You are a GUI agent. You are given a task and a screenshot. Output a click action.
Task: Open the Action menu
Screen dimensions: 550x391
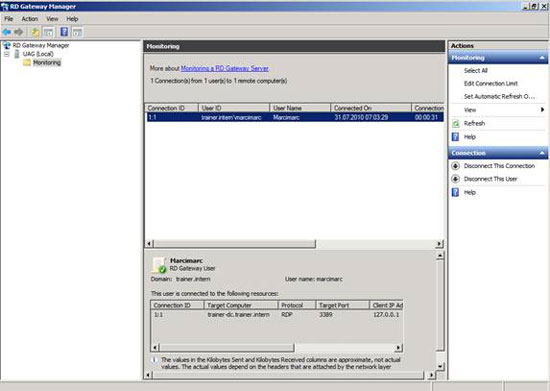30,19
